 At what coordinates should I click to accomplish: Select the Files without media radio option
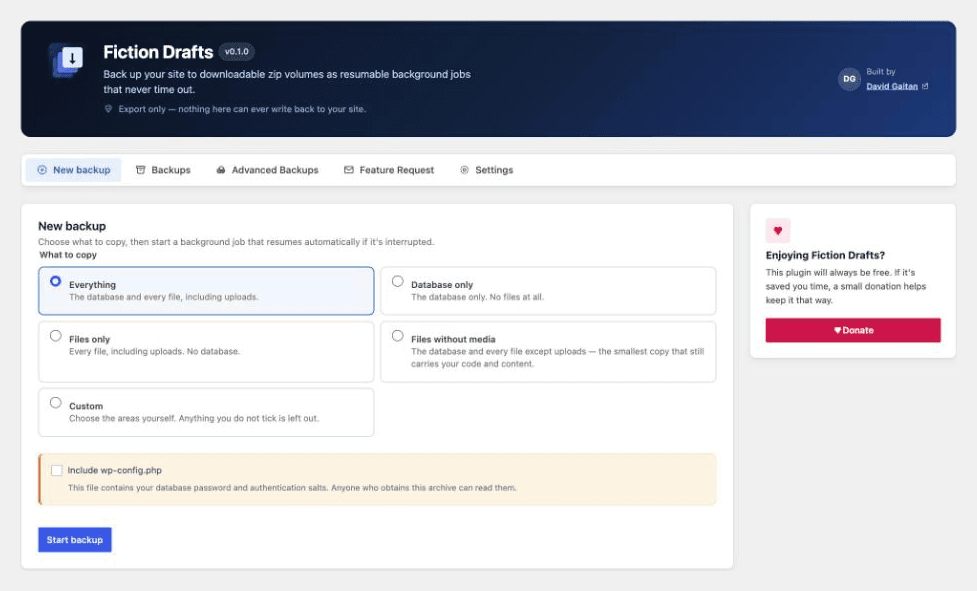[x=398, y=336]
